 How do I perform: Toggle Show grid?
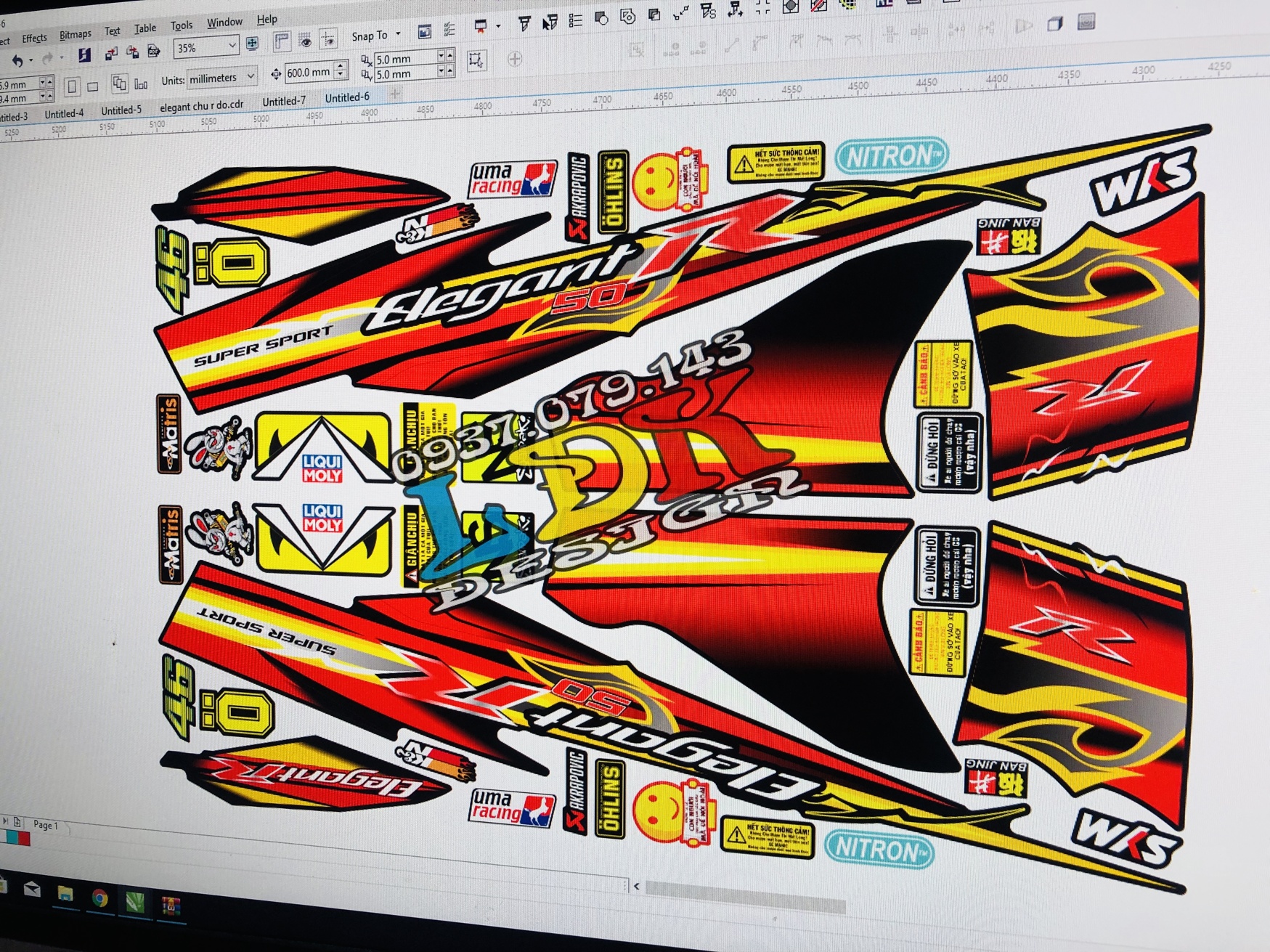click(305, 40)
